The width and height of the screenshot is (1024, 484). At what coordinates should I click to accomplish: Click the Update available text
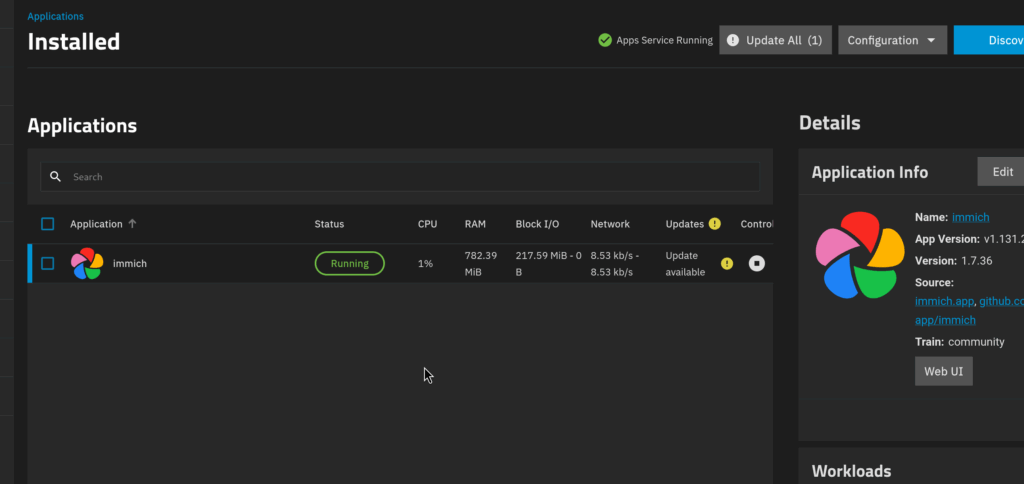(x=685, y=263)
